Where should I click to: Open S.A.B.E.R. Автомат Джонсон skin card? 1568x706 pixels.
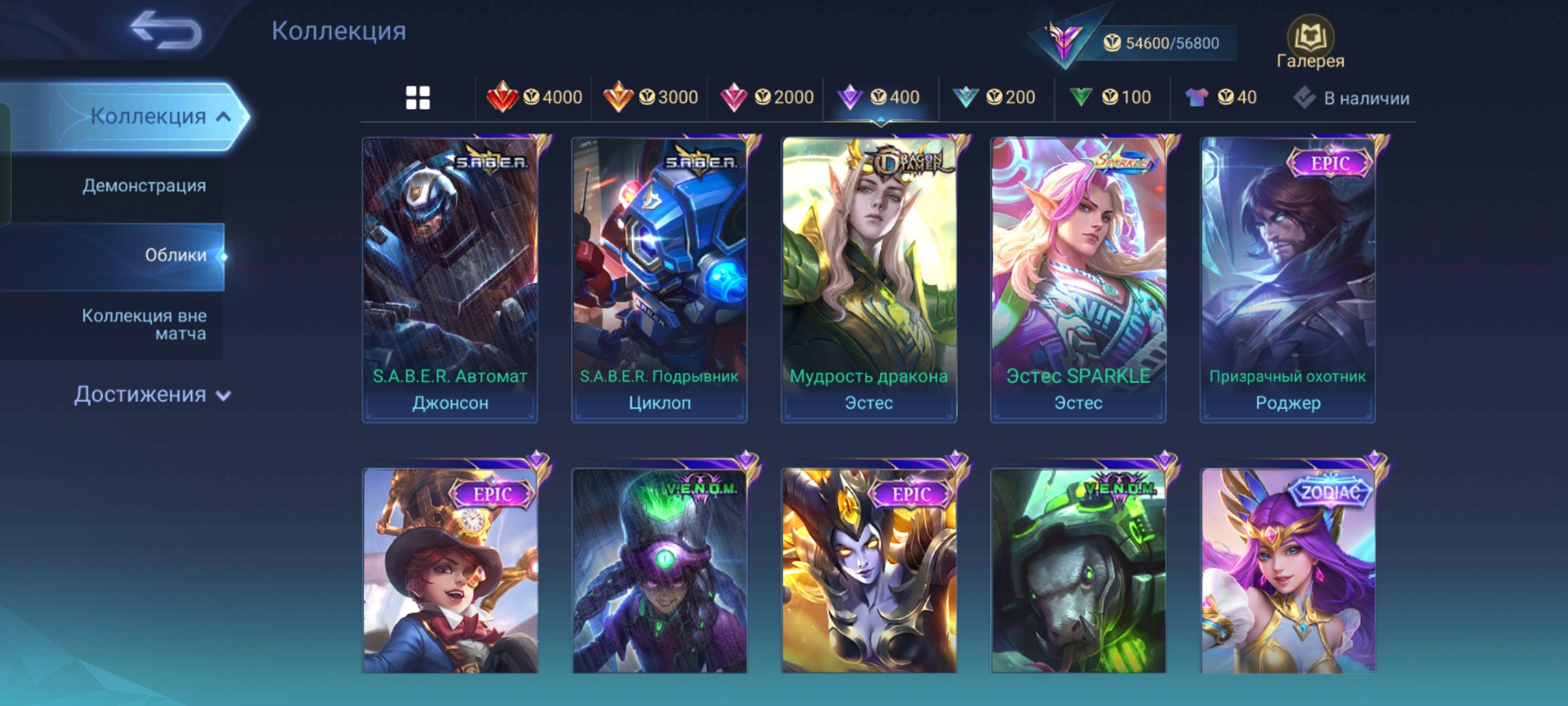click(450, 280)
